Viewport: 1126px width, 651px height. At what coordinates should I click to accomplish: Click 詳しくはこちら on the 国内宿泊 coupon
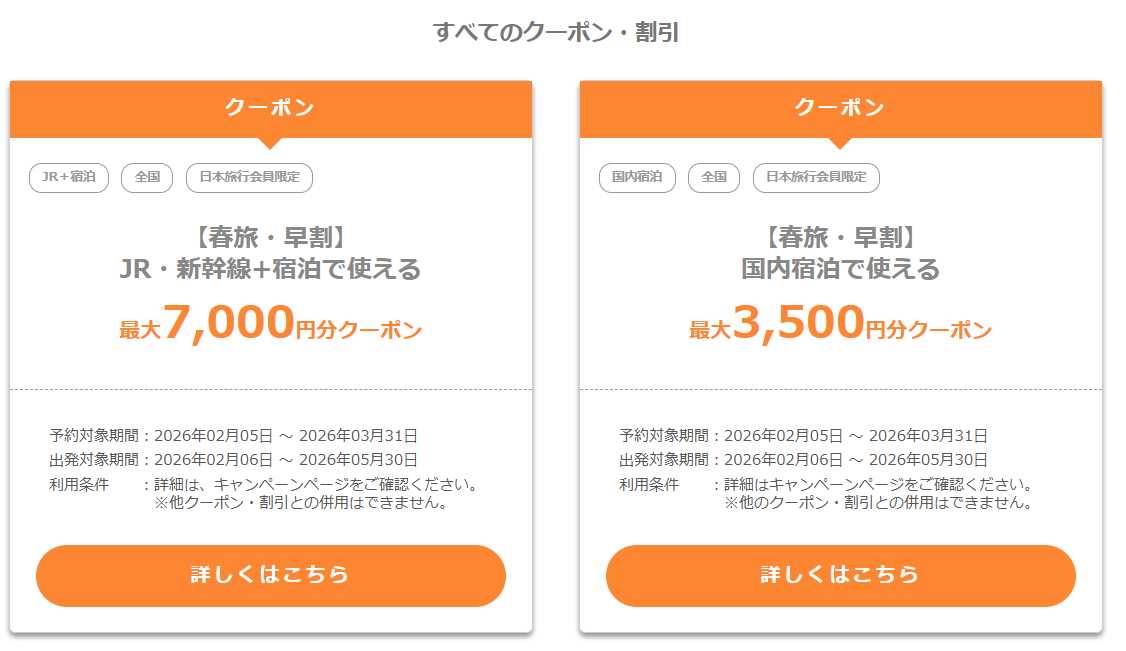[840, 575]
